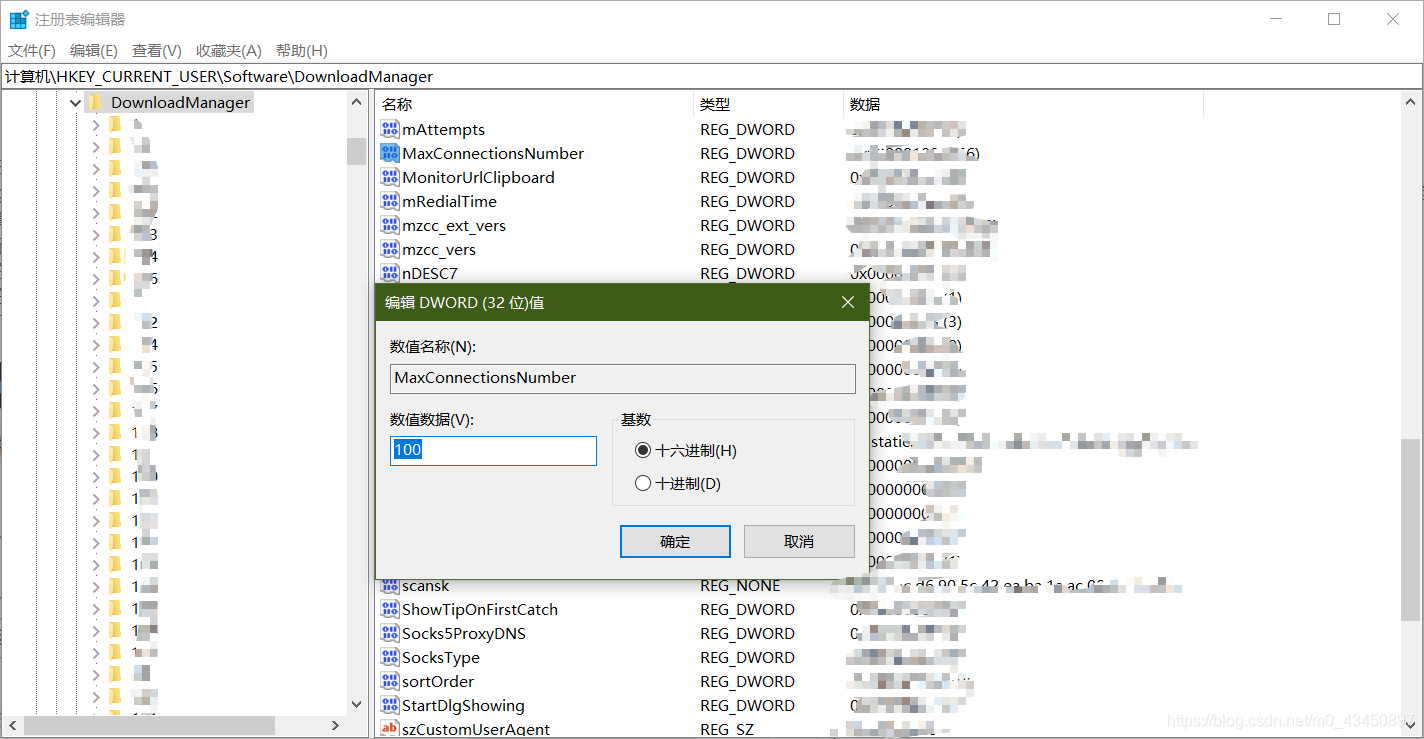Click the value list scroll up arrow

(x=1411, y=102)
